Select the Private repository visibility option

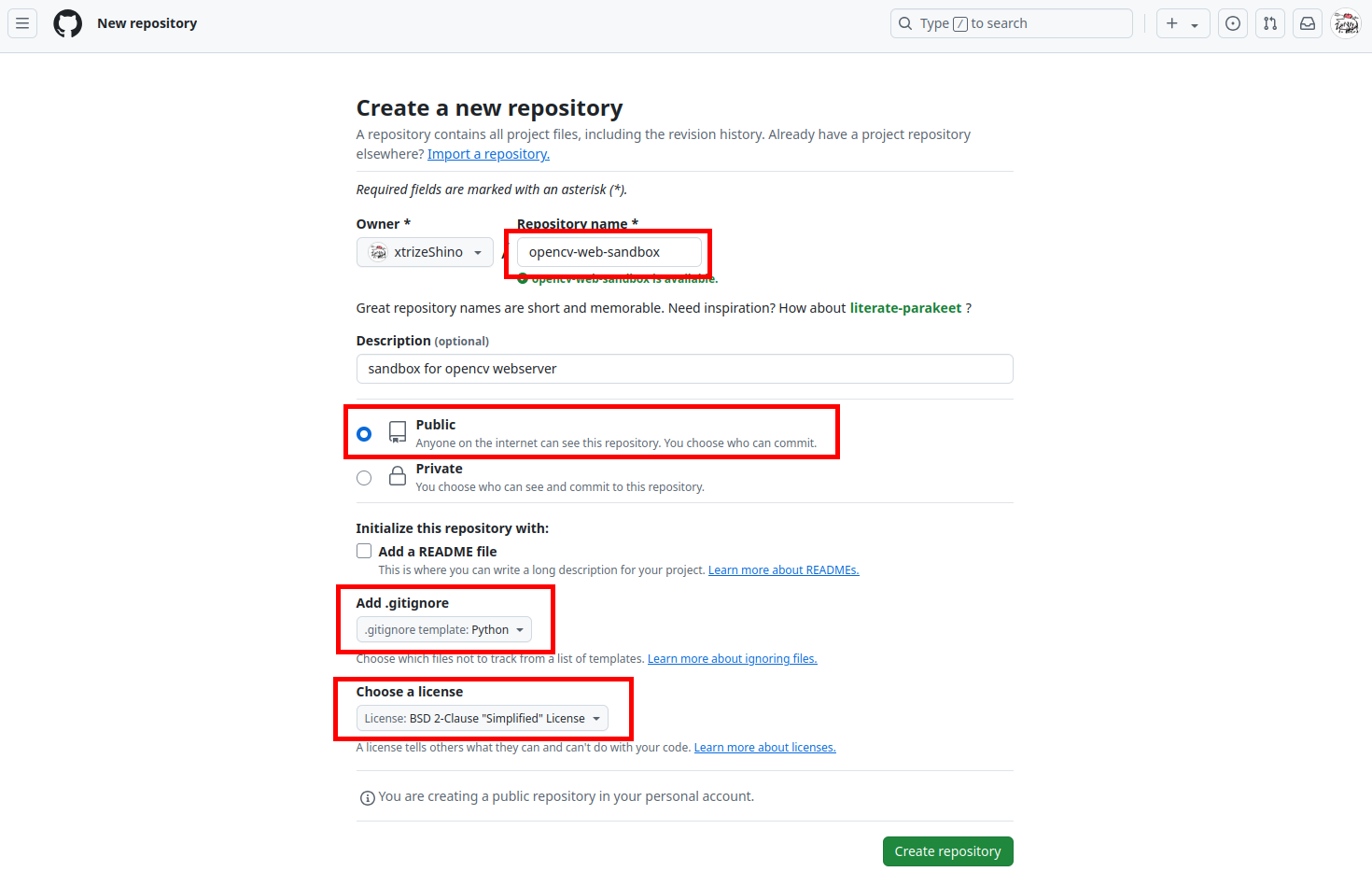pyautogui.click(x=363, y=477)
